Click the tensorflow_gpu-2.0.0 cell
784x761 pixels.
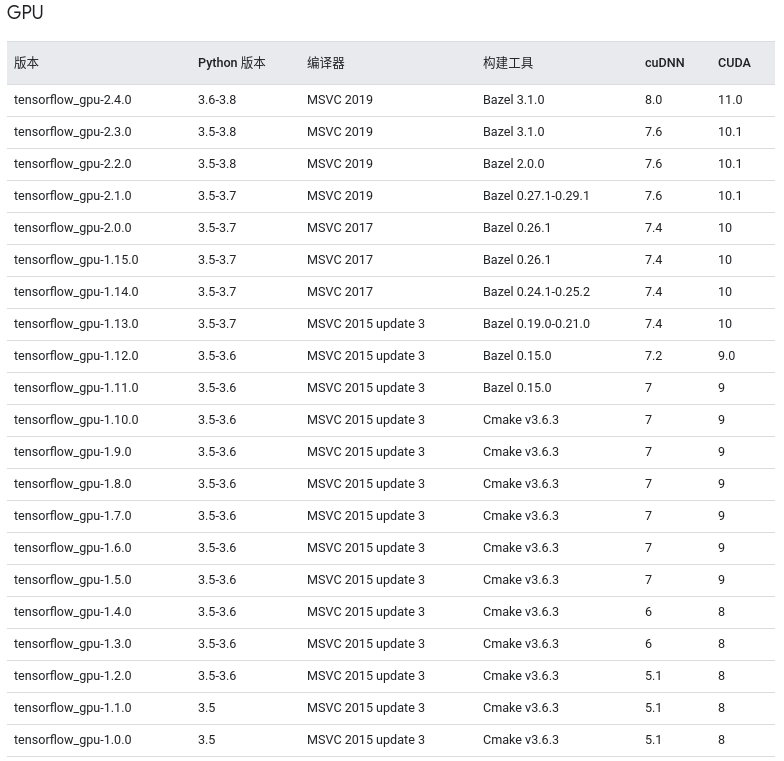click(x=72, y=228)
